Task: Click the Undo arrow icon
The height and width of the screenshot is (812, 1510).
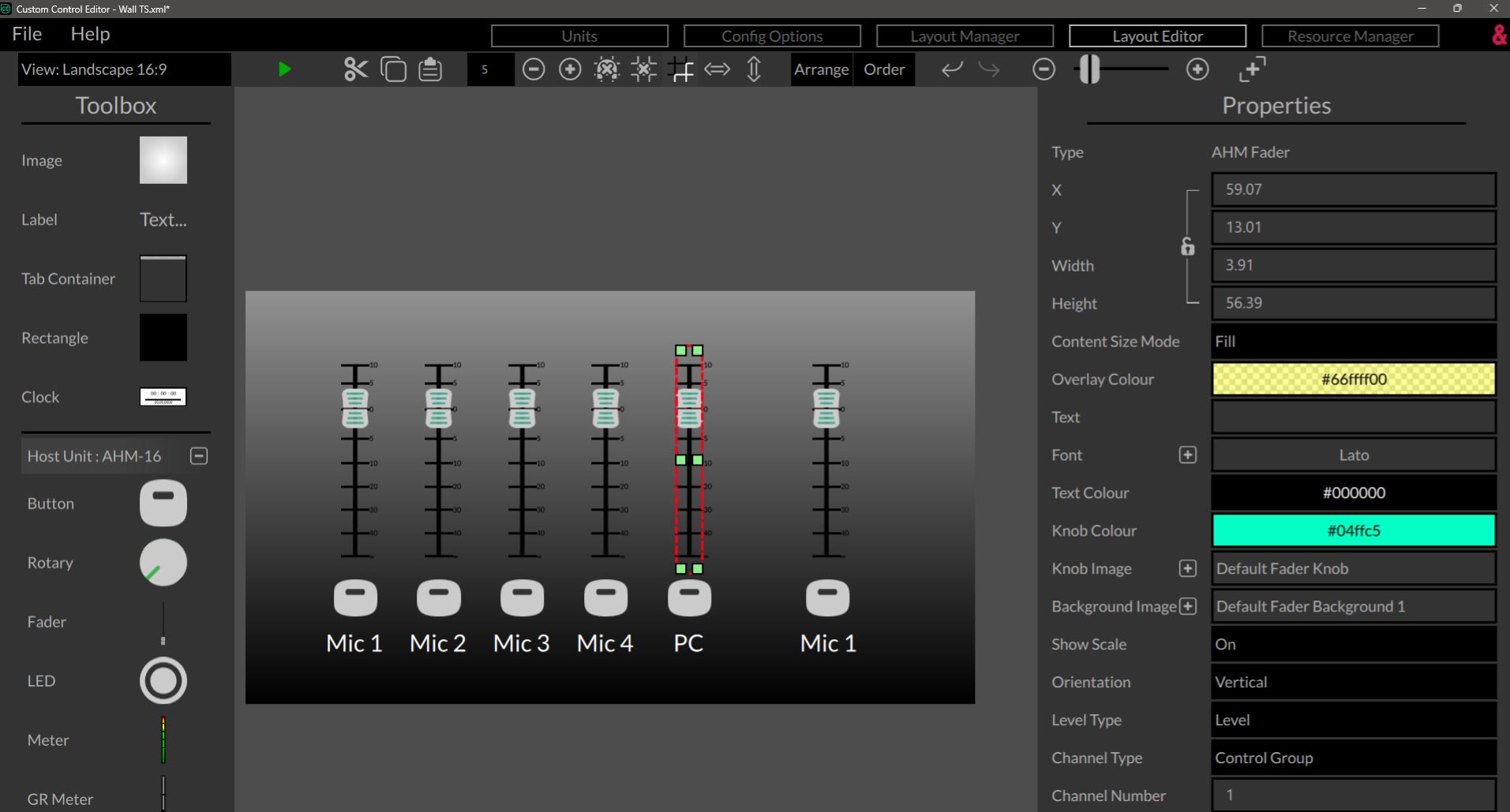Action: click(951, 69)
